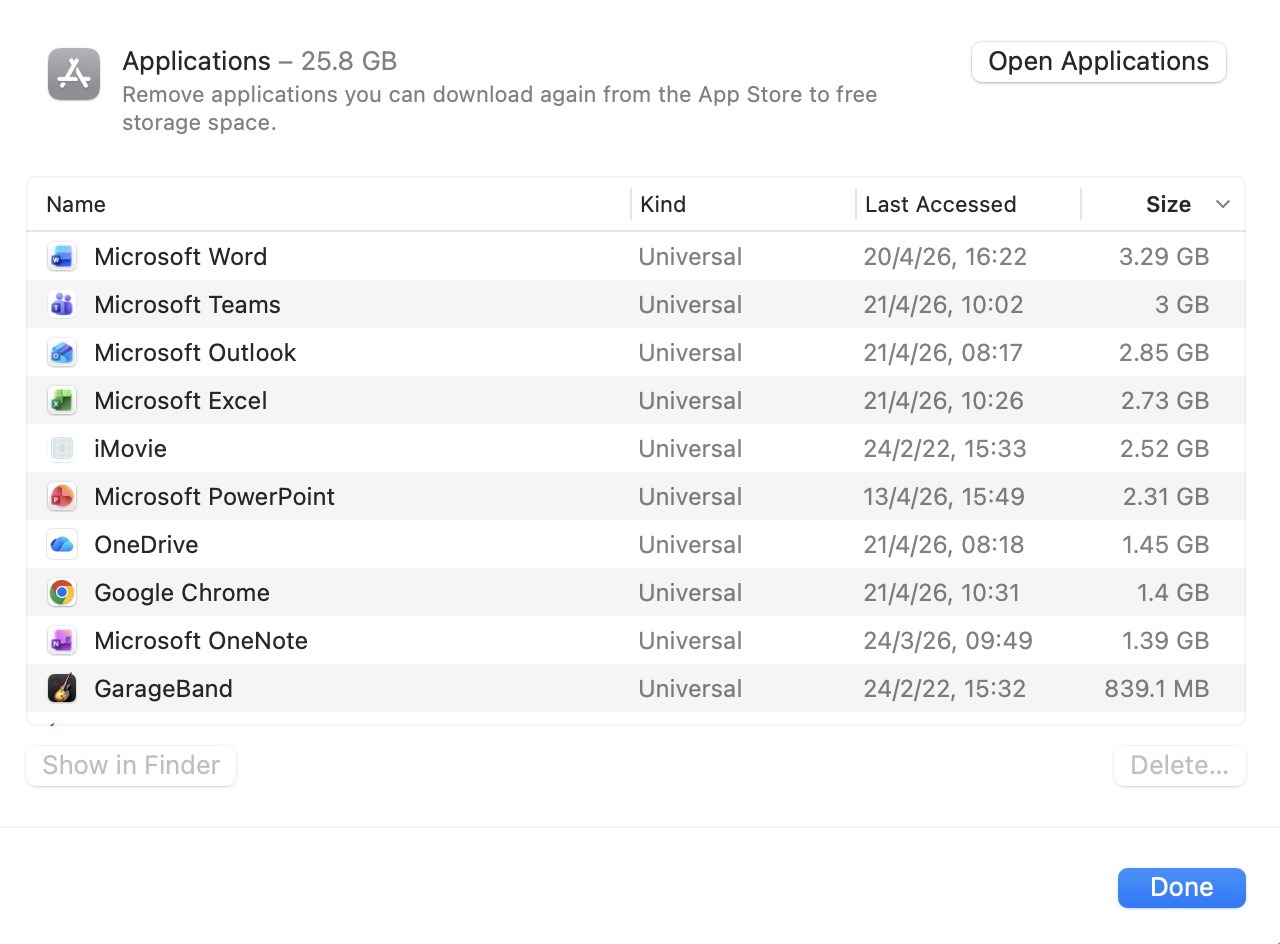Click the OneDrive cloud icon
This screenshot has height=944, width=1280.
[62, 545]
